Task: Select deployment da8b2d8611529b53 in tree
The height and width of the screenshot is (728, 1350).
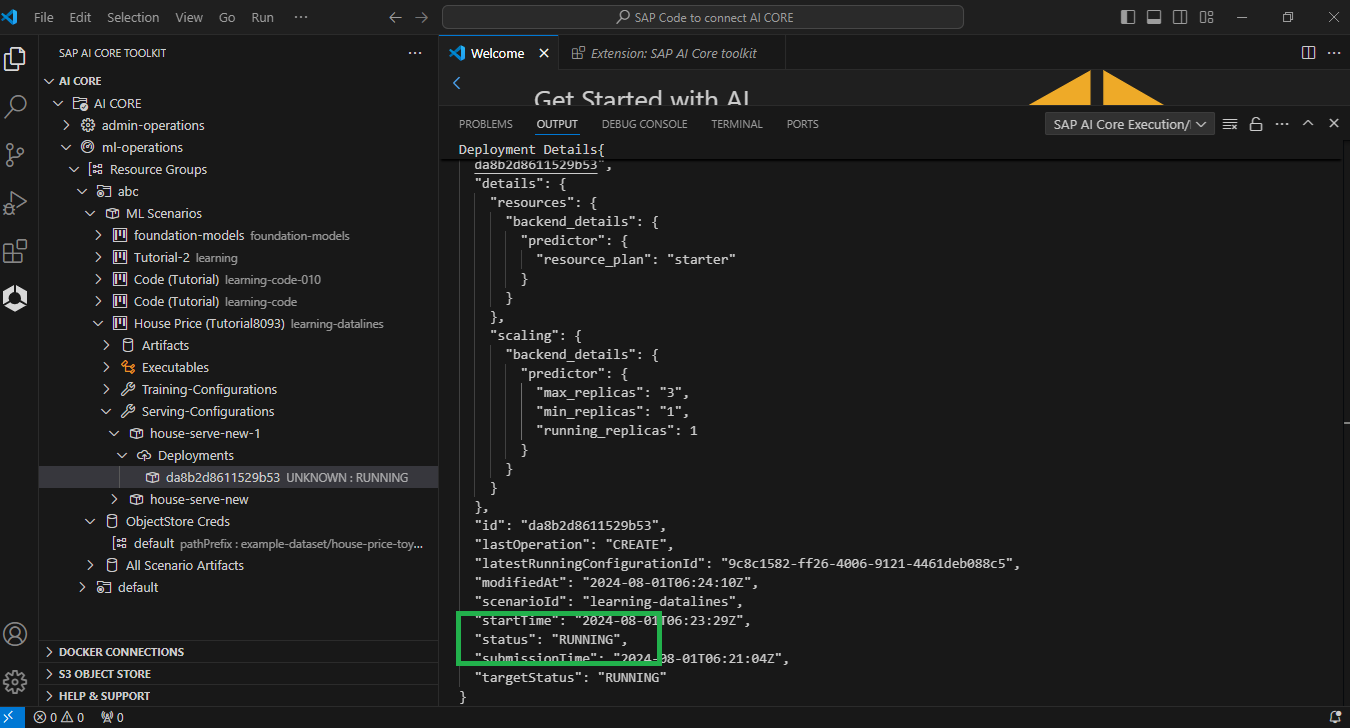Action: [238, 477]
